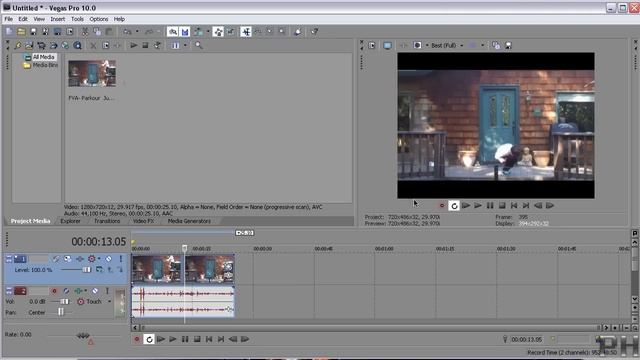Arm audio track 2 for recording
This screenshot has width=640, height=360.
54,291
